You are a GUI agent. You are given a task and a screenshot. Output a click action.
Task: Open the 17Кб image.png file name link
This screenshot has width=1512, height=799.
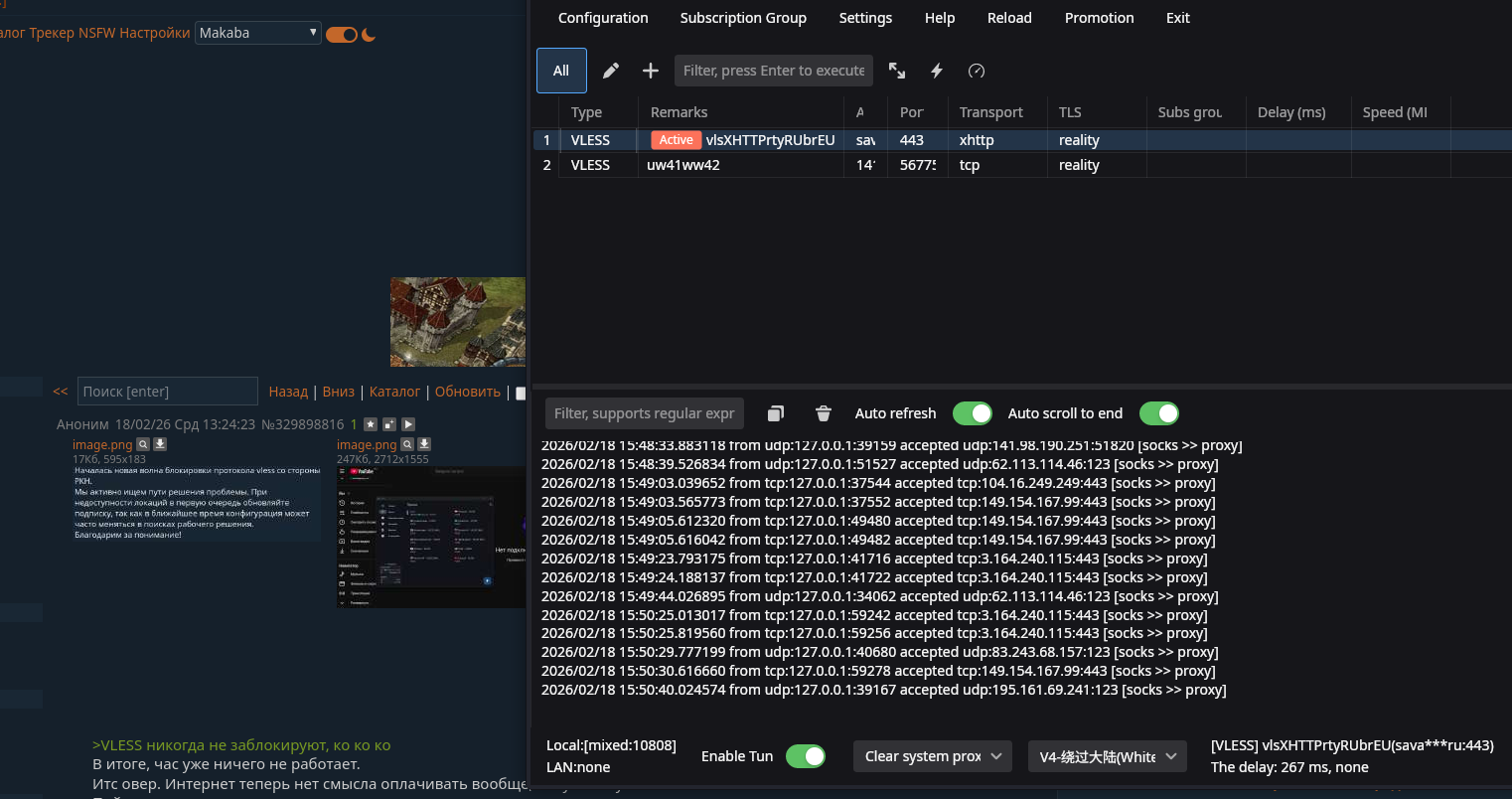tap(102, 445)
